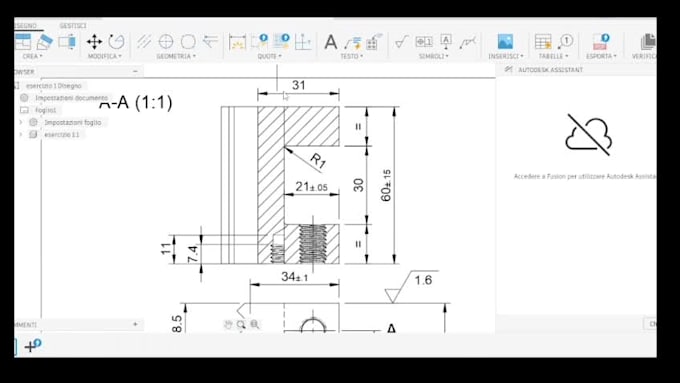
Task: Click the 31 dimension text
Action: [x=298, y=85]
